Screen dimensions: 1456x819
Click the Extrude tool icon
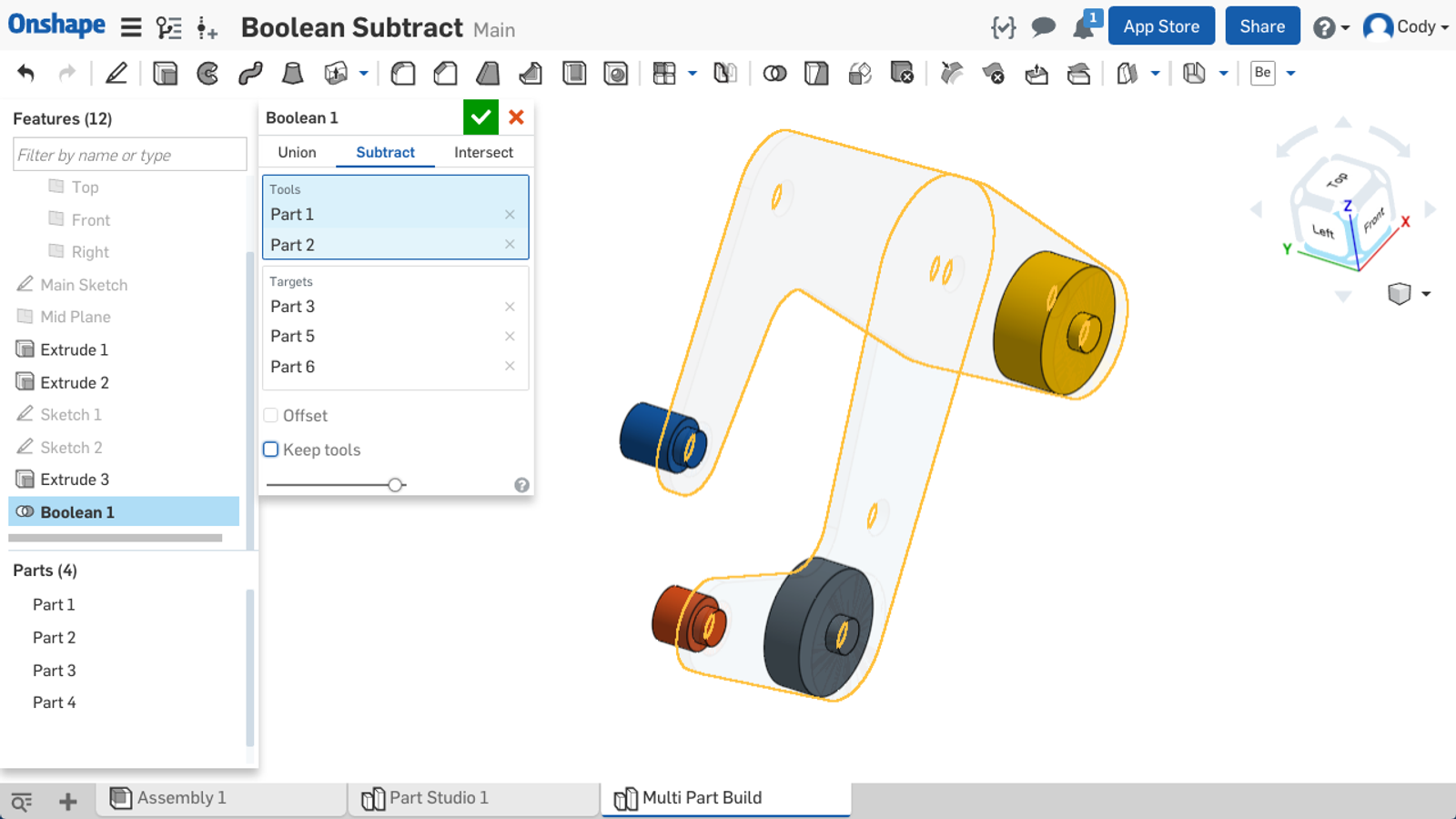pos(165,73)
